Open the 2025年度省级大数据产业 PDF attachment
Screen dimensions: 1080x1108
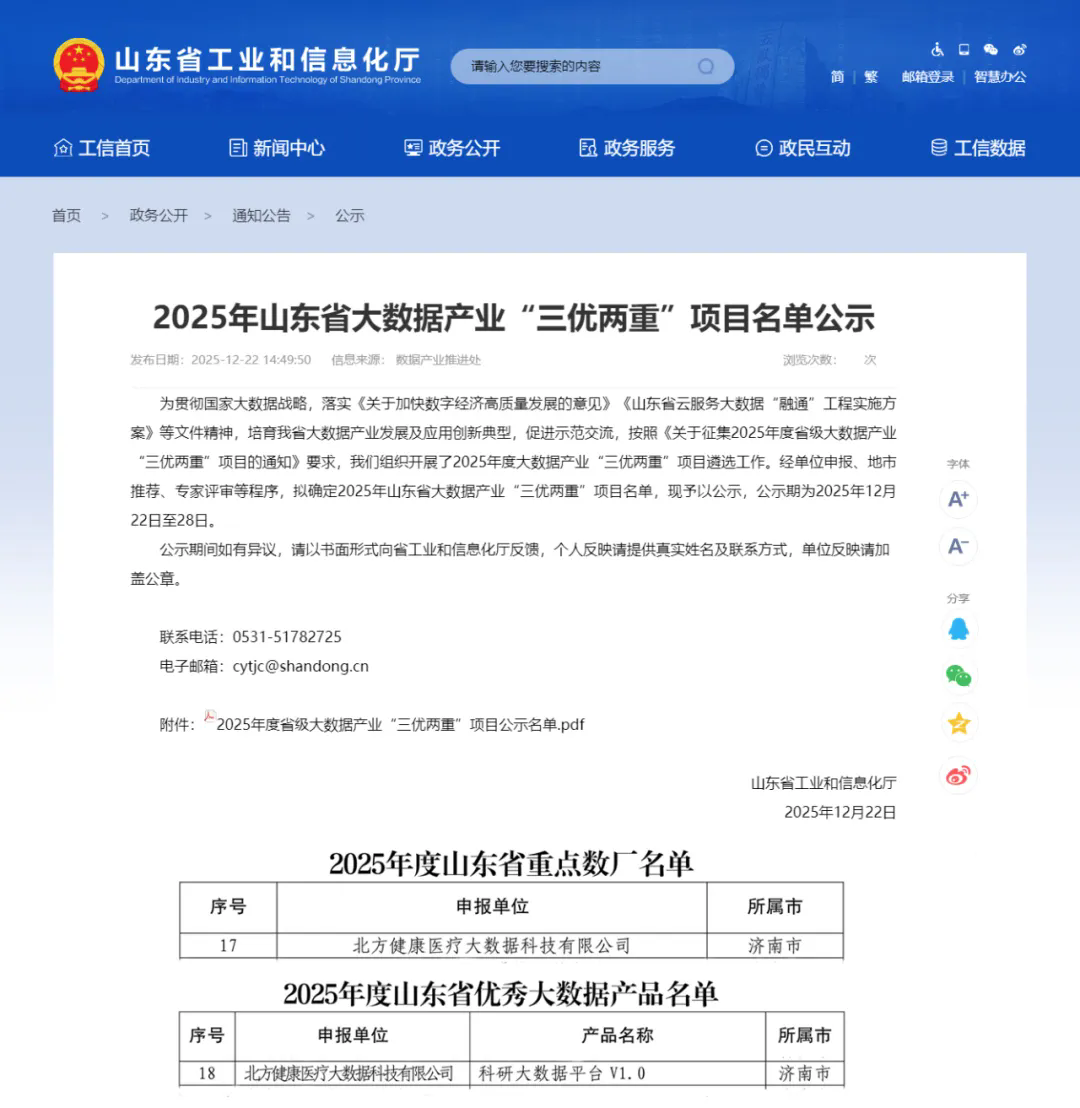tap(399, 725)
